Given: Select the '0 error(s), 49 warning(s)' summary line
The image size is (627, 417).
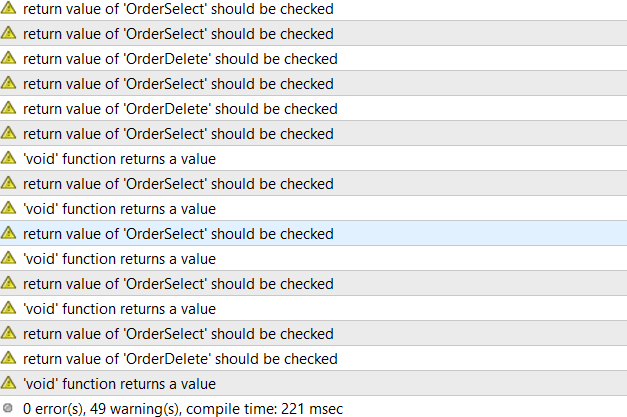Looking at the screenshot, I should pos(183,409).
